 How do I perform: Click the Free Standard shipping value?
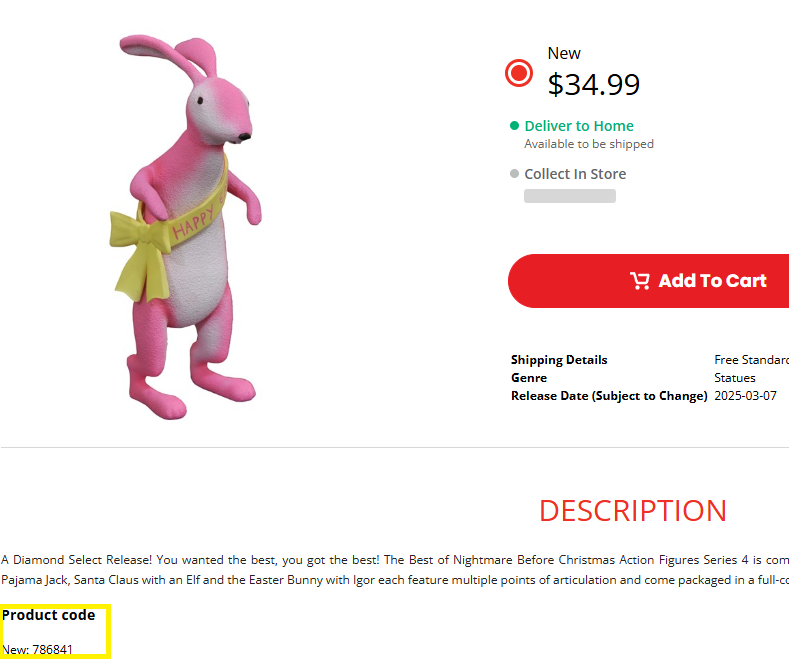tap(751, 360)
